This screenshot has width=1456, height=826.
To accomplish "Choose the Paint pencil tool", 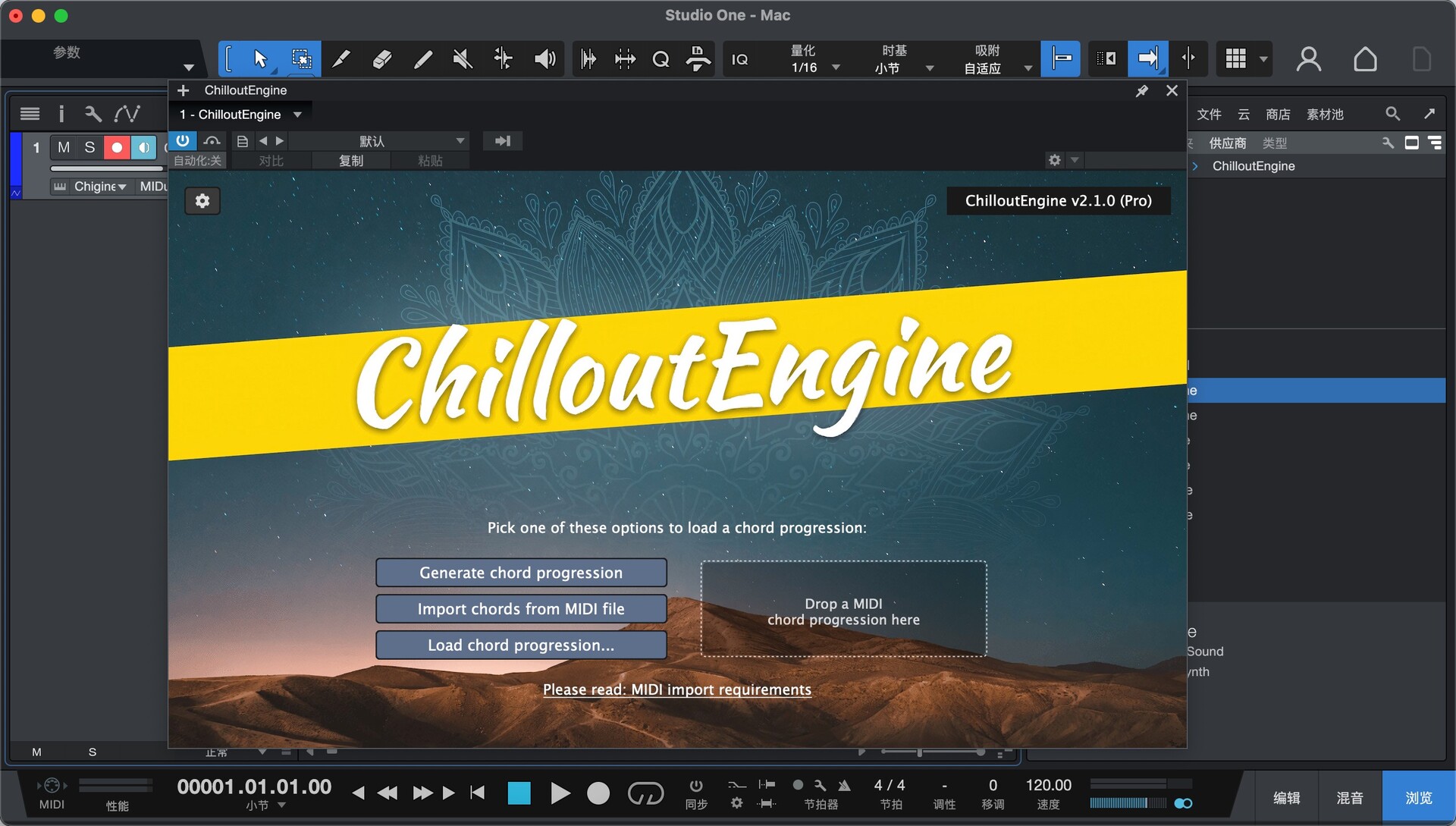I will click(x=341, y=58).
